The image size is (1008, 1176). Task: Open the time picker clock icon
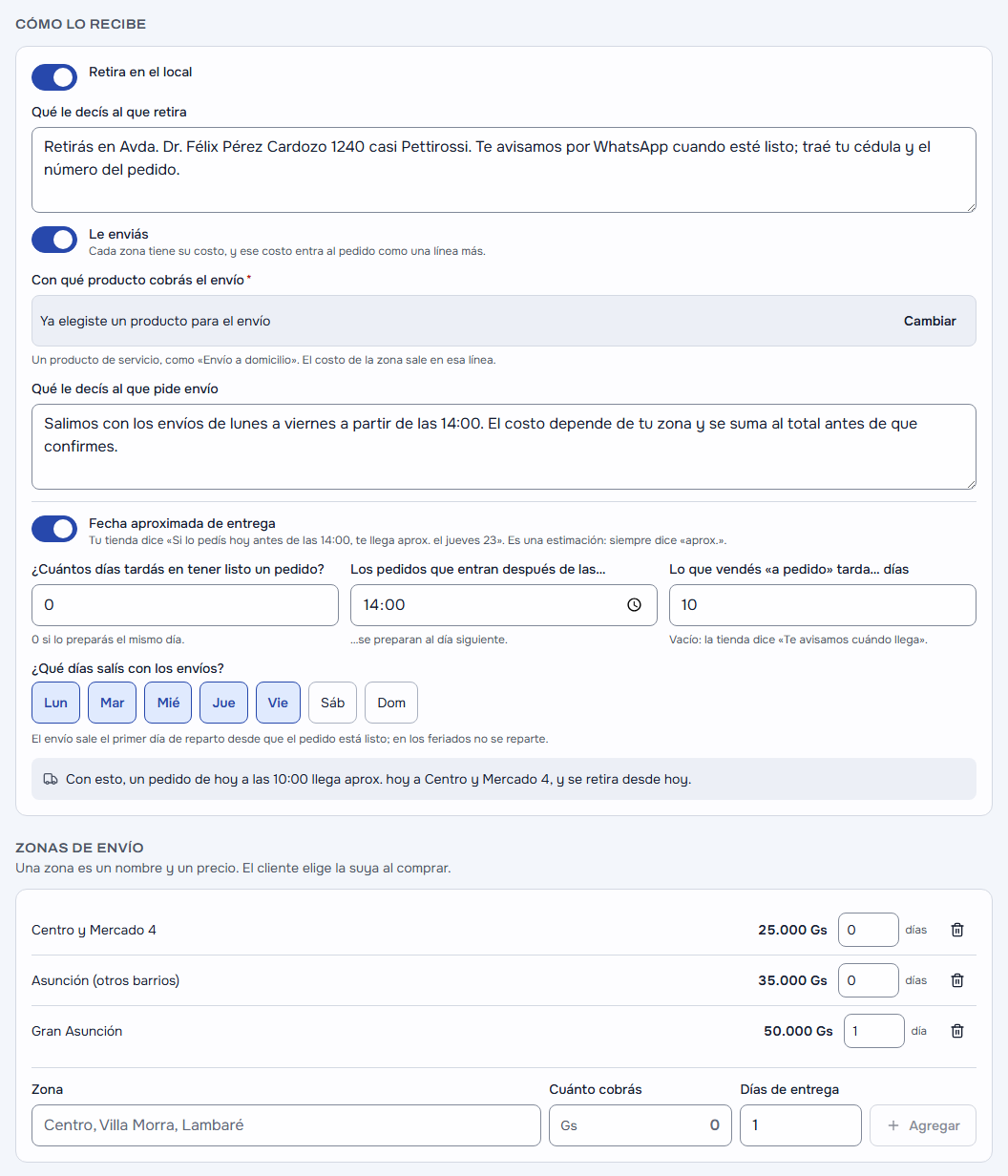click(x=634, y=605)
